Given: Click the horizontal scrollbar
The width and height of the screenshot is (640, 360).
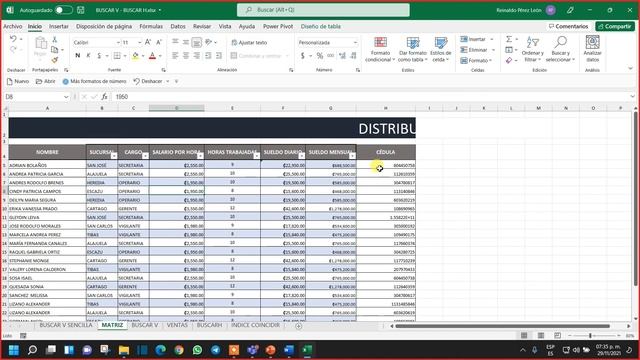Looking at the screenshot, I should coord(502,326).
